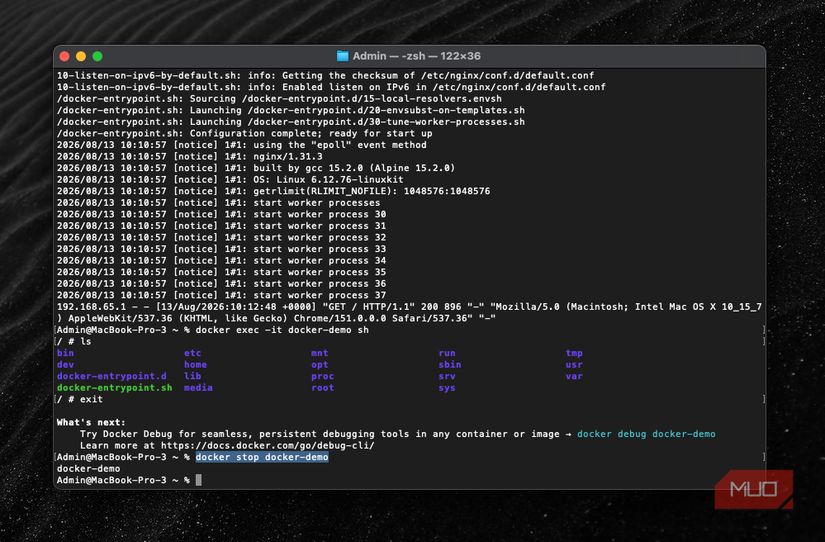This screenshot has width=825, height=542.
Task: Click the 'OS: Linux 6.12.76-linuxkit' line
Action: [230, 179]
